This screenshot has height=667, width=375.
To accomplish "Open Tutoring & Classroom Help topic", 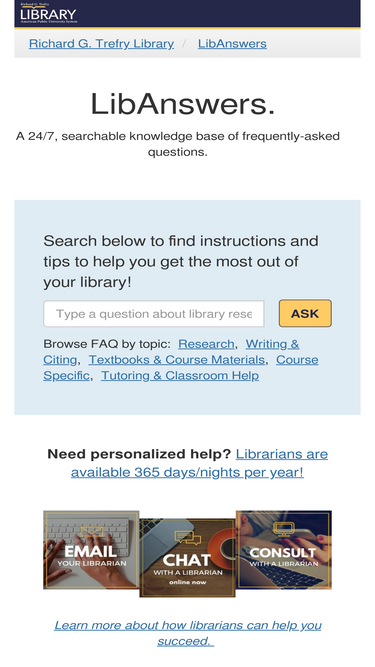I will (180, 376).
